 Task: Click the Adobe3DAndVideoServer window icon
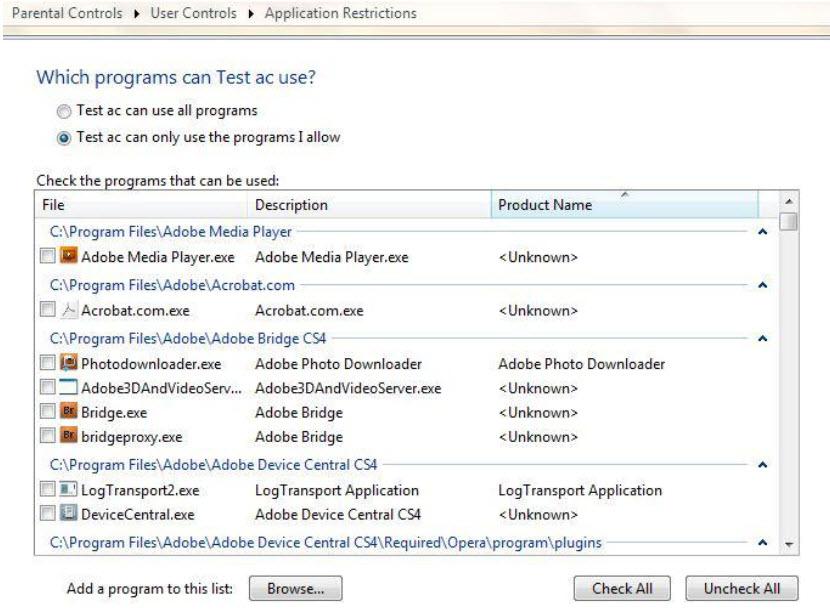pyautogui.click(x=68, y=388)
